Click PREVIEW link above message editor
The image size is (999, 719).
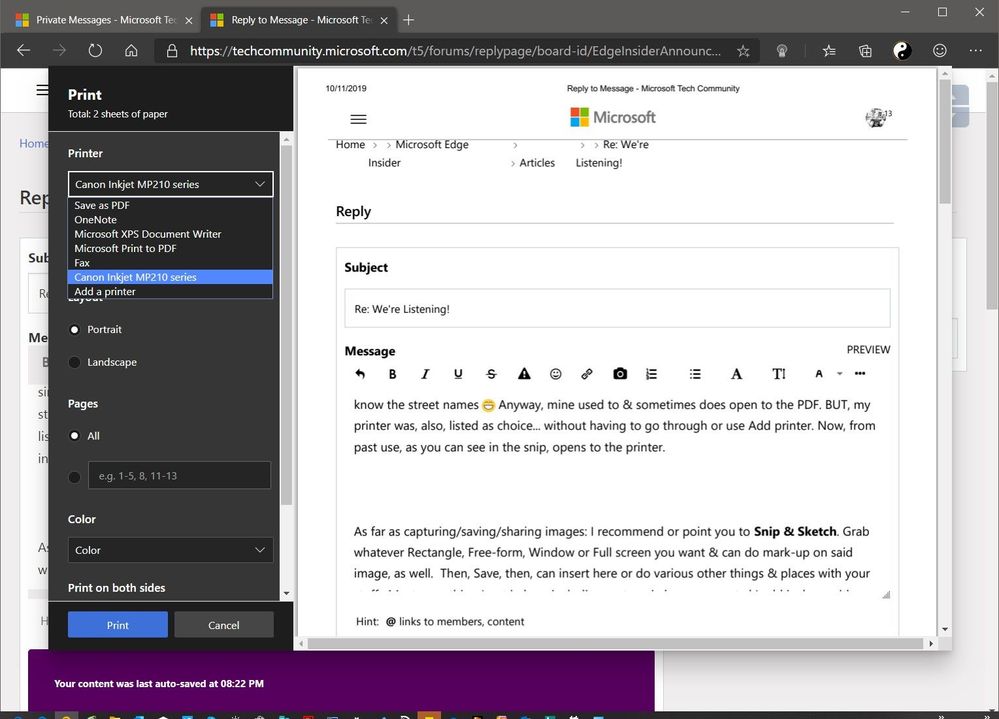[x=868, y=350]
